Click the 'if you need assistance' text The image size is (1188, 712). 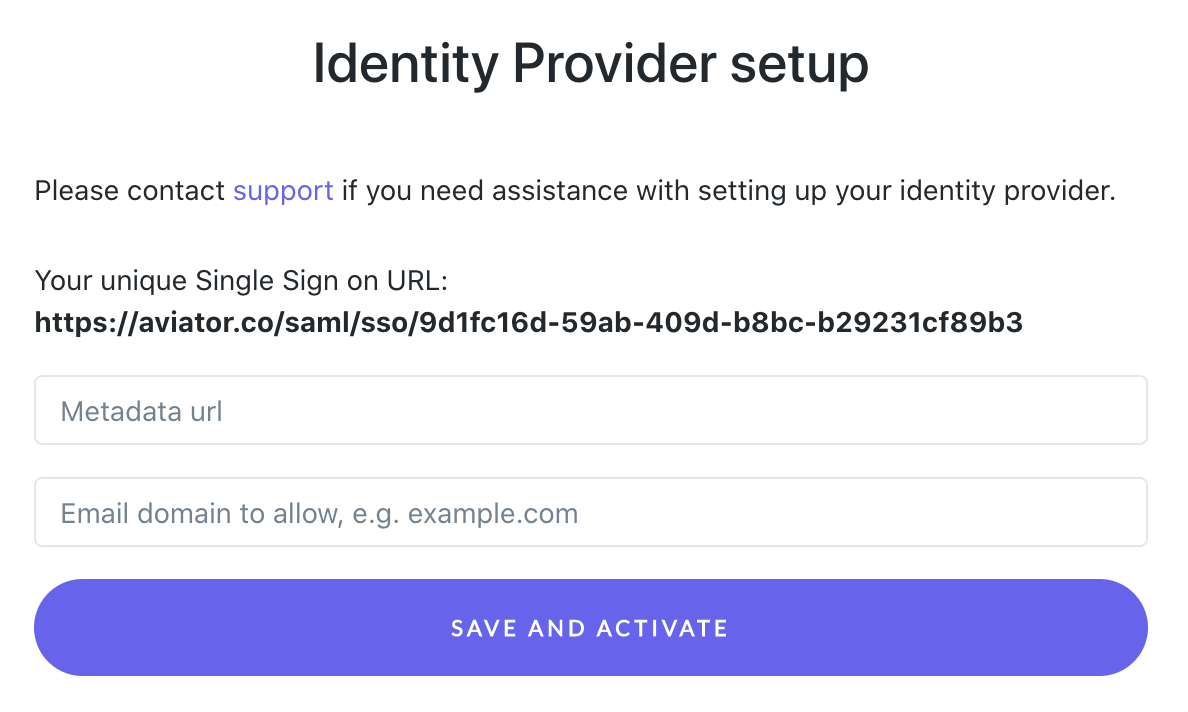pyautogui.click(x=484, y=191)
